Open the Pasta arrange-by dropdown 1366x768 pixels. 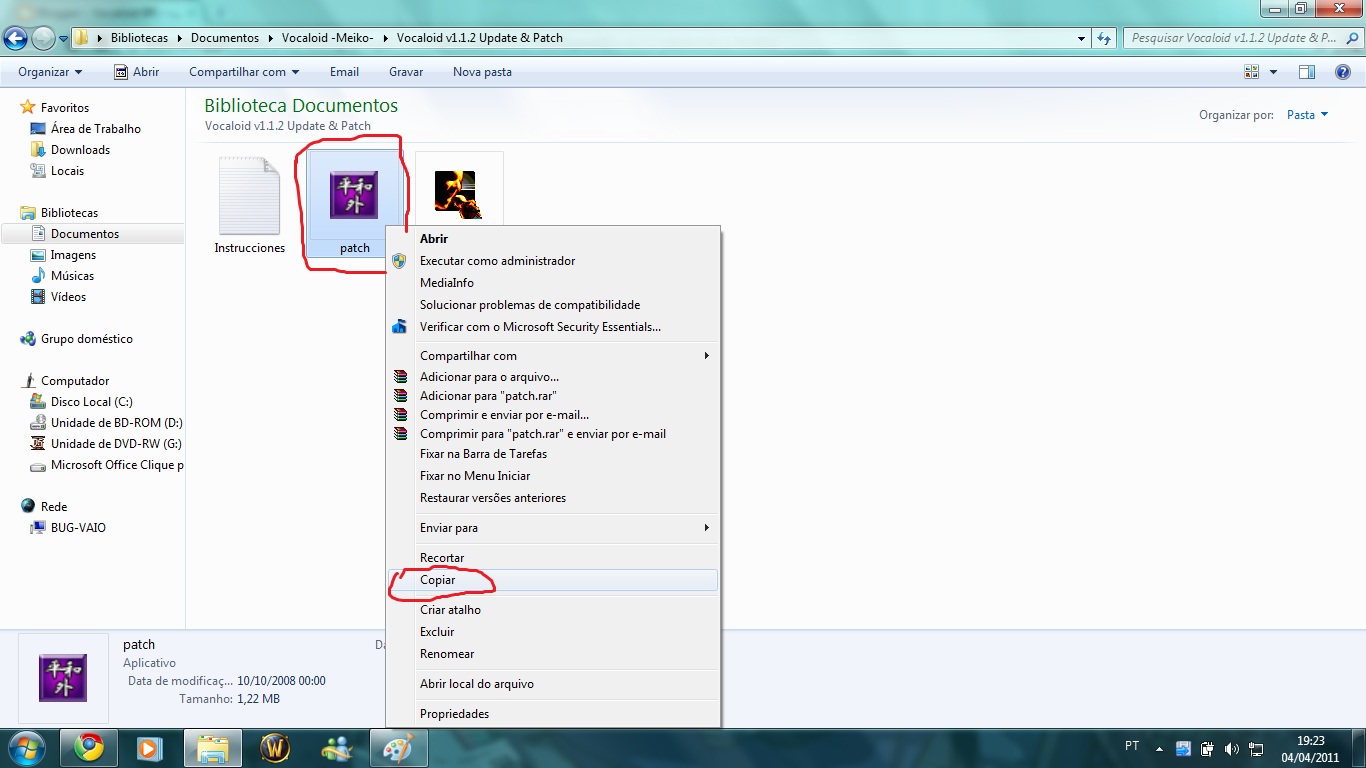coord(1307,115)
